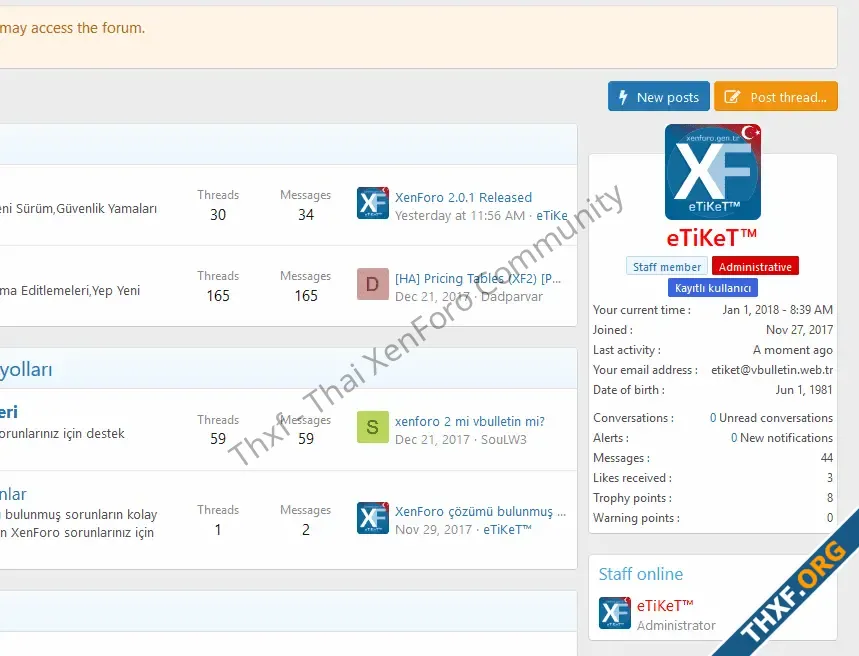Click the lightning bolt New posts icon
Image resolution: width=859 pixels, height=656 pixels.
point(623,97)
